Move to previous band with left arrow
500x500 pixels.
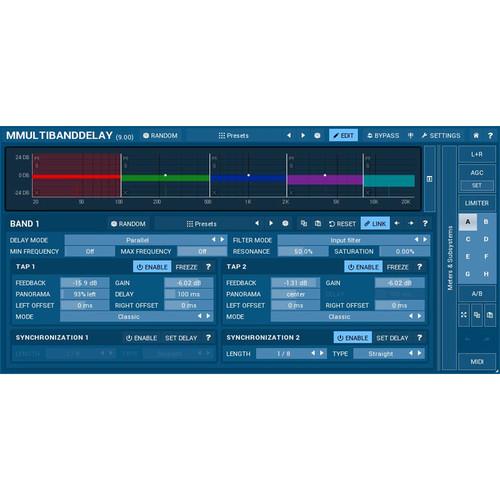click(x=397, y=223)
